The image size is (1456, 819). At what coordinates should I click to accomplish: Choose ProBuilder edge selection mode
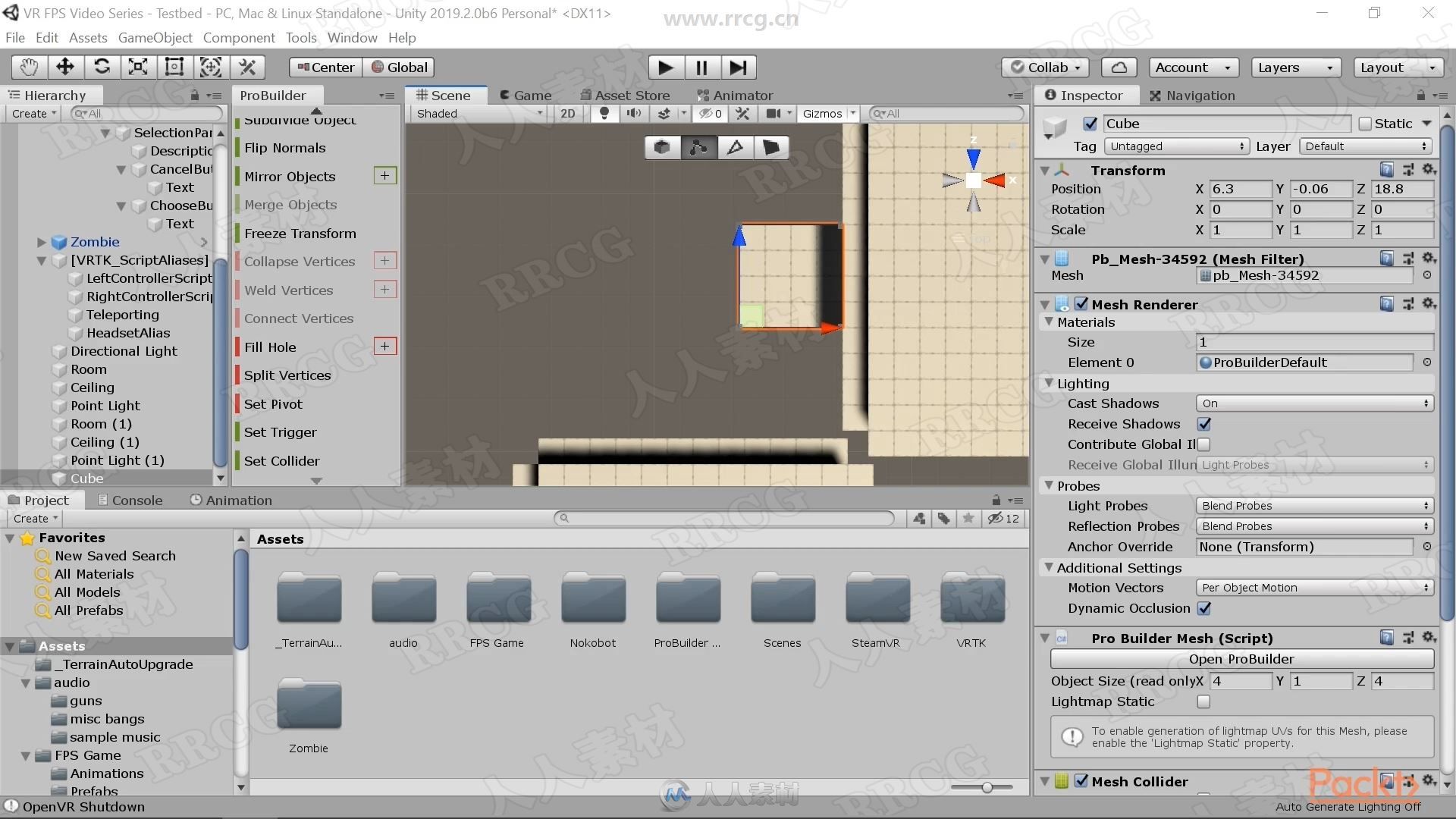(735, 147)
